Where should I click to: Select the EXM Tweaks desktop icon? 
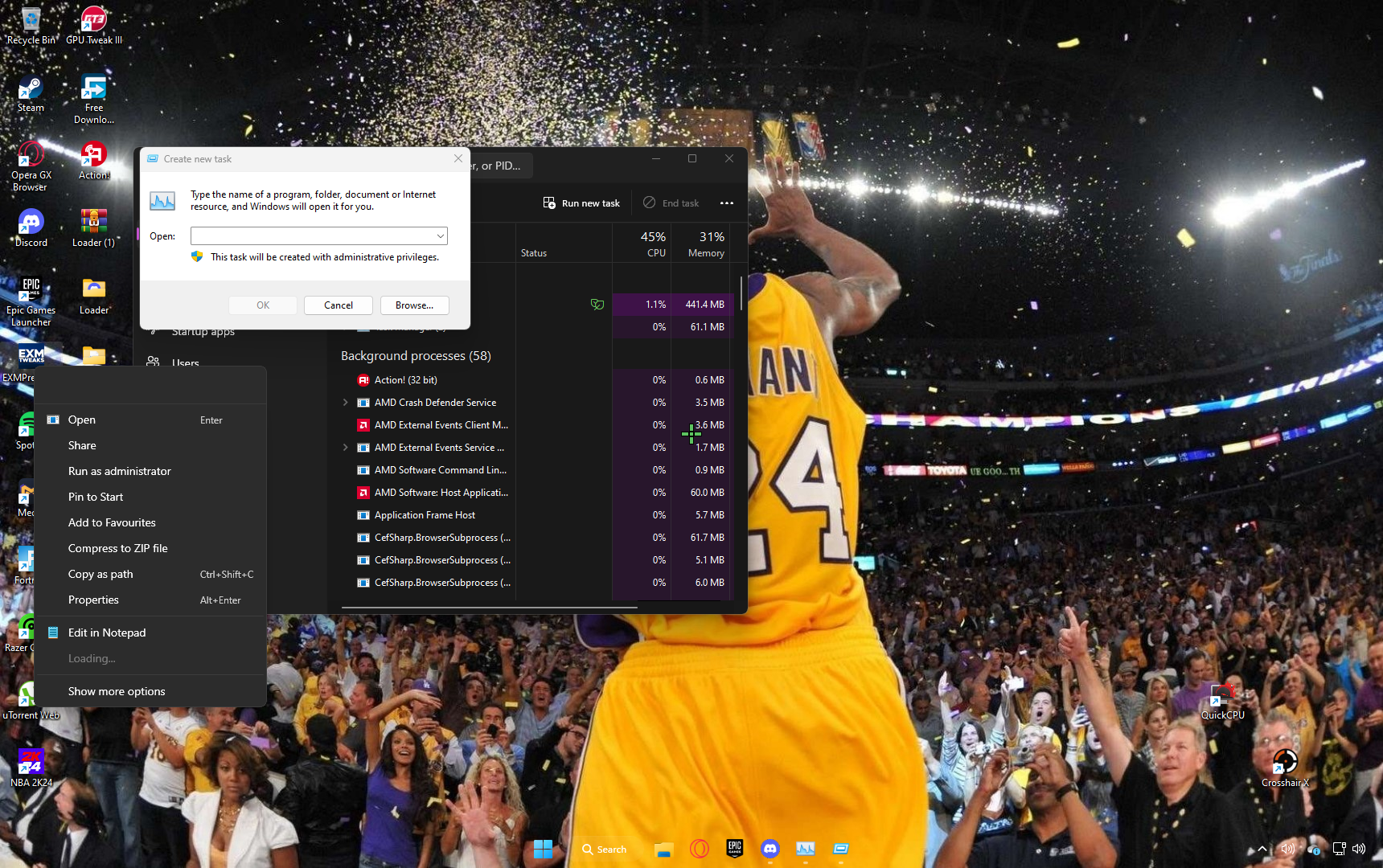tap(31, 362)
